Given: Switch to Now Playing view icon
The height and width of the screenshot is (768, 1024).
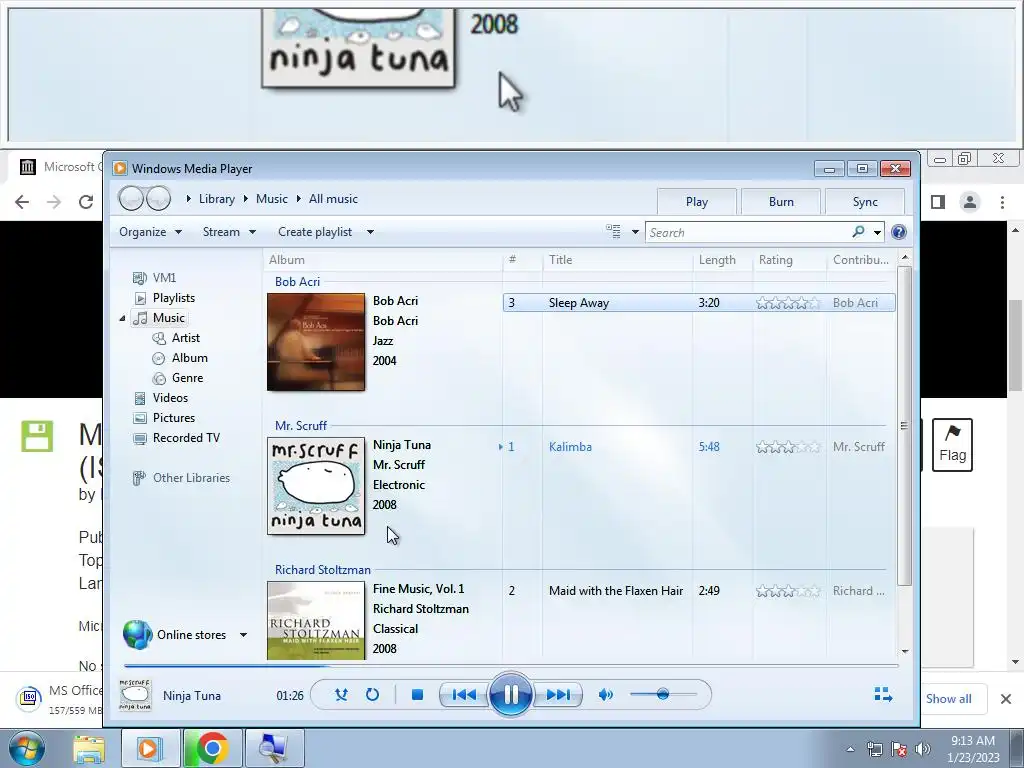Looking at the screenshot, I should (883, 694).
